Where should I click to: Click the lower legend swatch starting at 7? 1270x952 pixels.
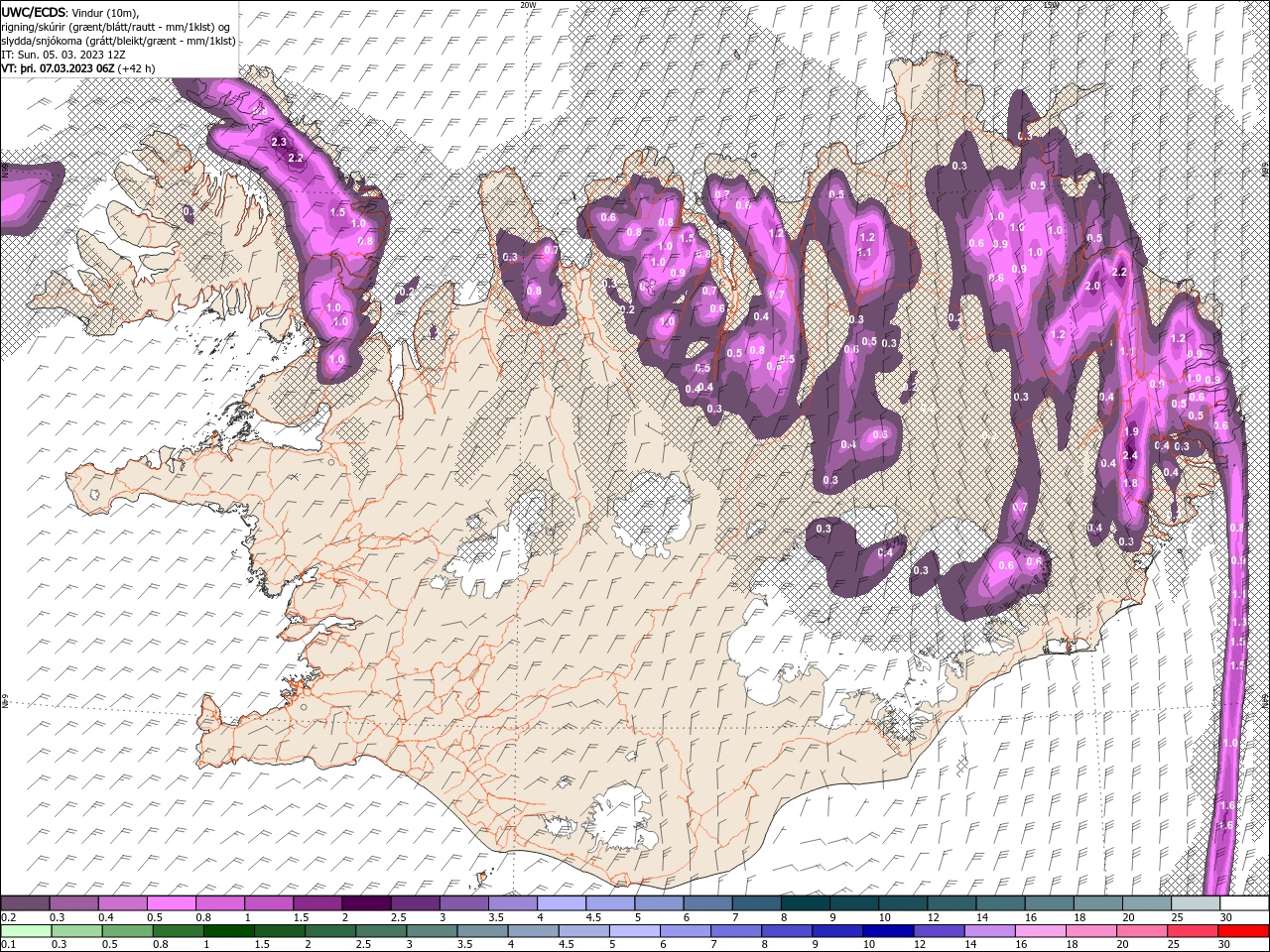click(736, 931)
